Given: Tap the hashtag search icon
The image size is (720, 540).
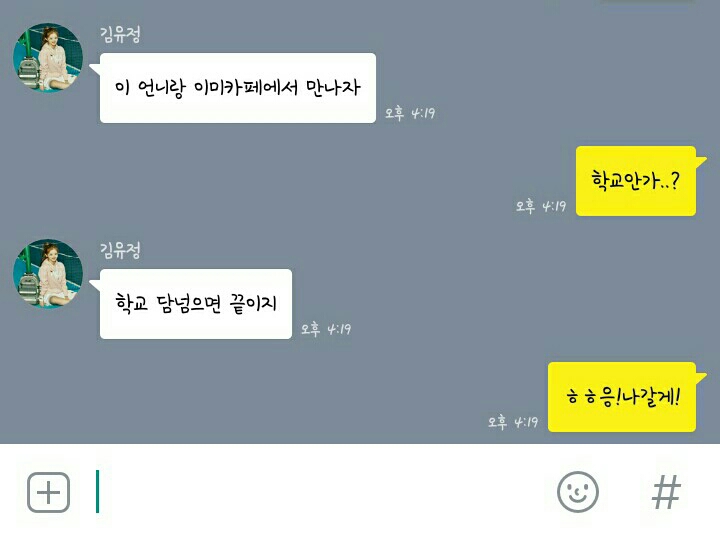Looking at the screenshot, I should (x=666, y=492).
